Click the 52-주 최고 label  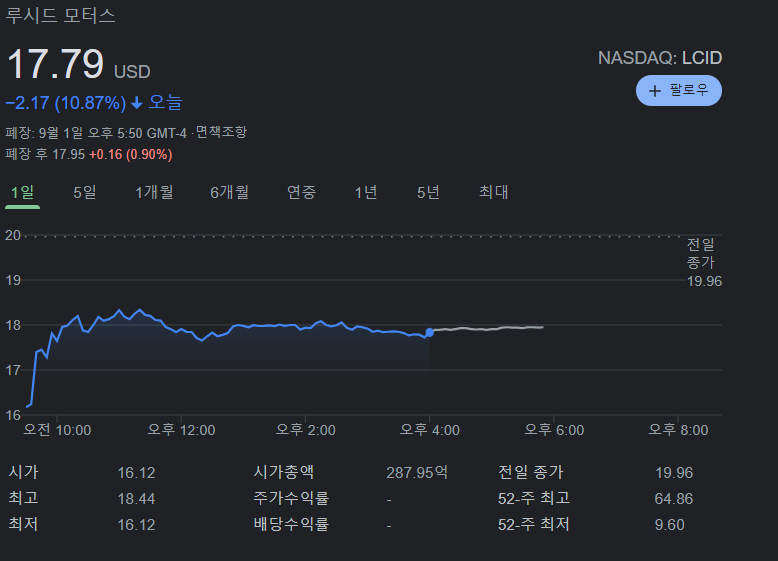click(534, 498)
